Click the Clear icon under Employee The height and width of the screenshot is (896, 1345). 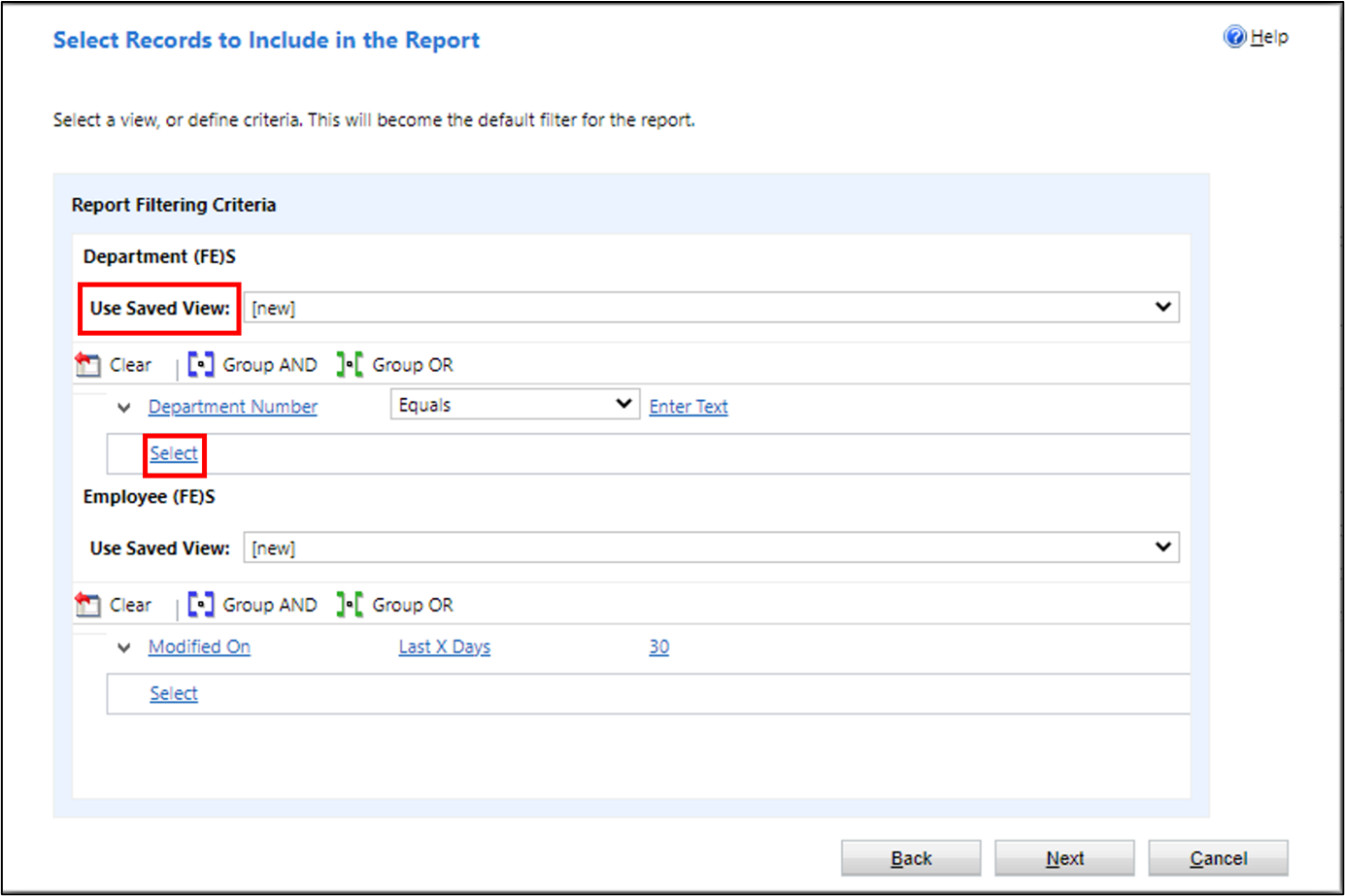pyautogui.click(x=87, y=605)
